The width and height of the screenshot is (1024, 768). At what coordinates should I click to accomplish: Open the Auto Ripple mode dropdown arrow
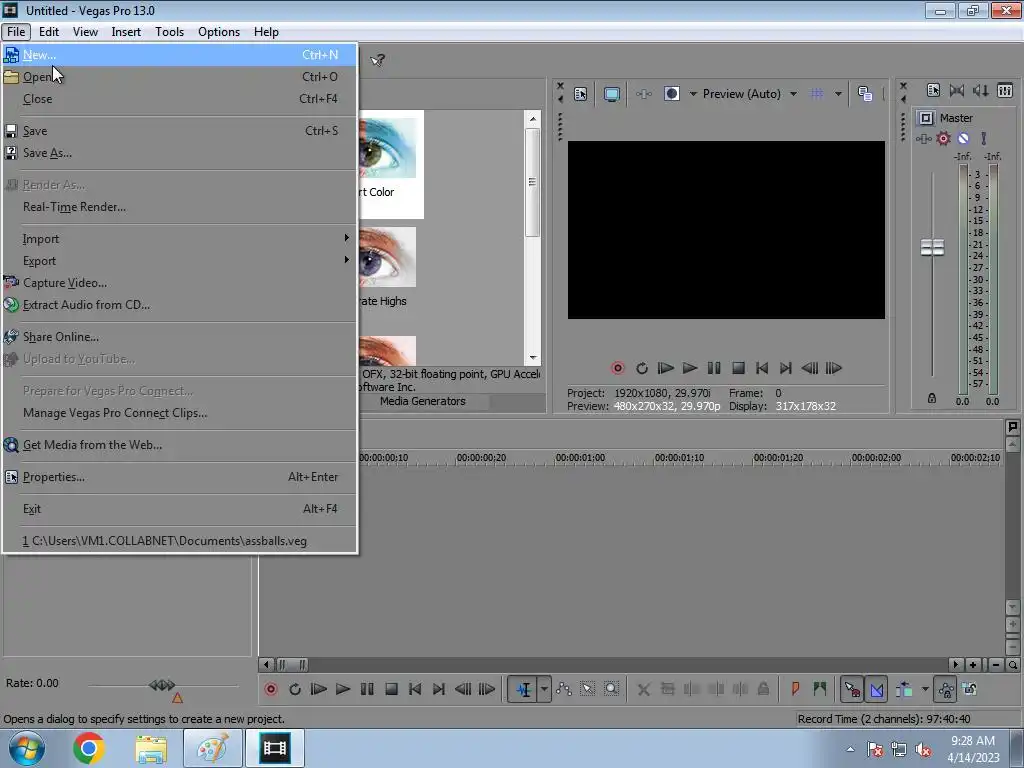coord(925,689)
